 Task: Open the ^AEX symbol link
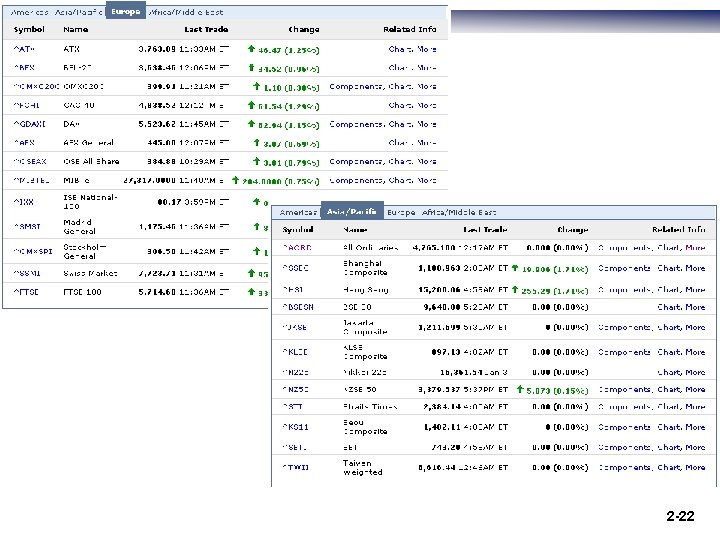[x=24, y=143]
